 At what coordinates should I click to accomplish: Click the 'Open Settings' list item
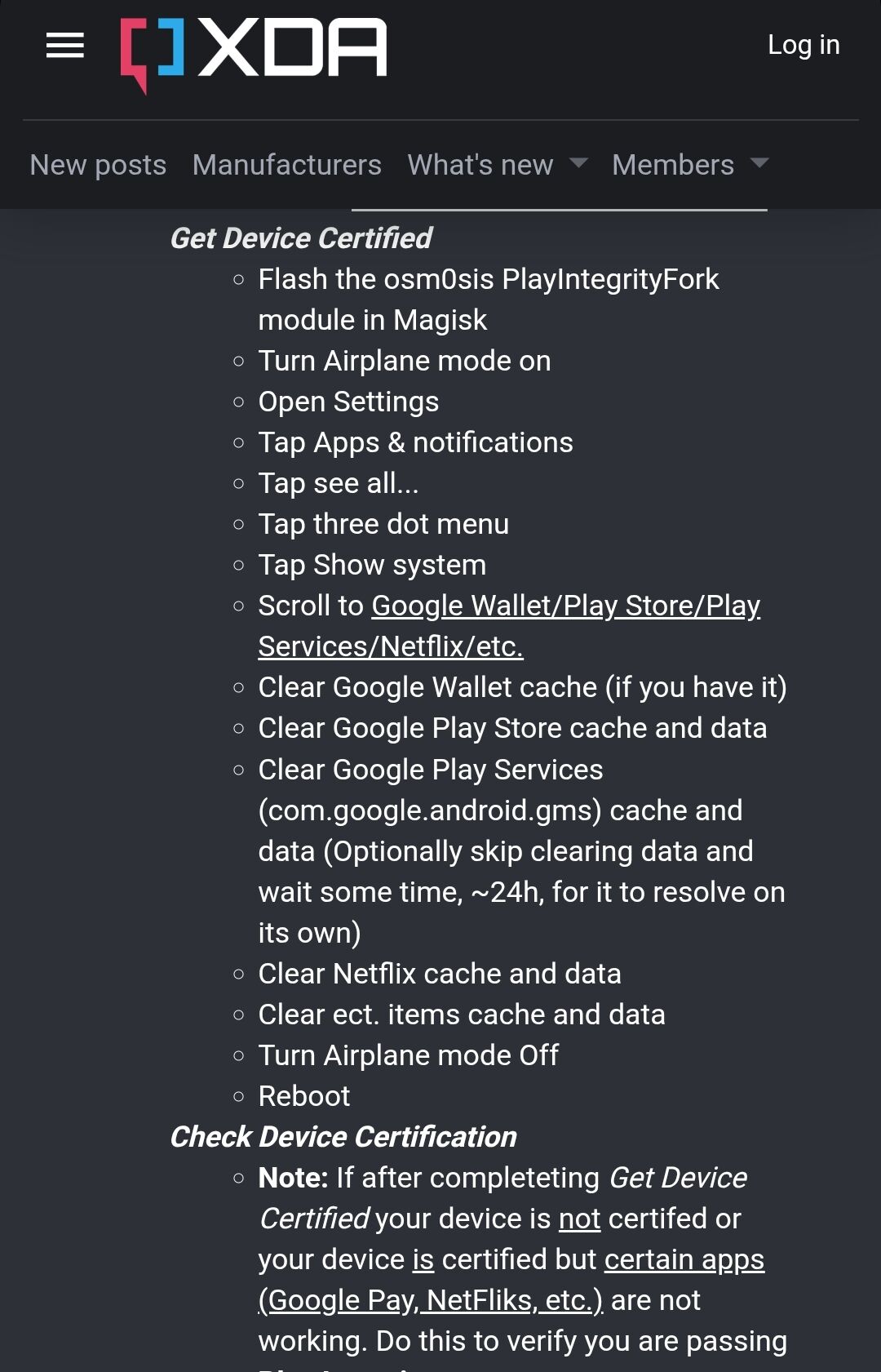[x=348, y=402]
